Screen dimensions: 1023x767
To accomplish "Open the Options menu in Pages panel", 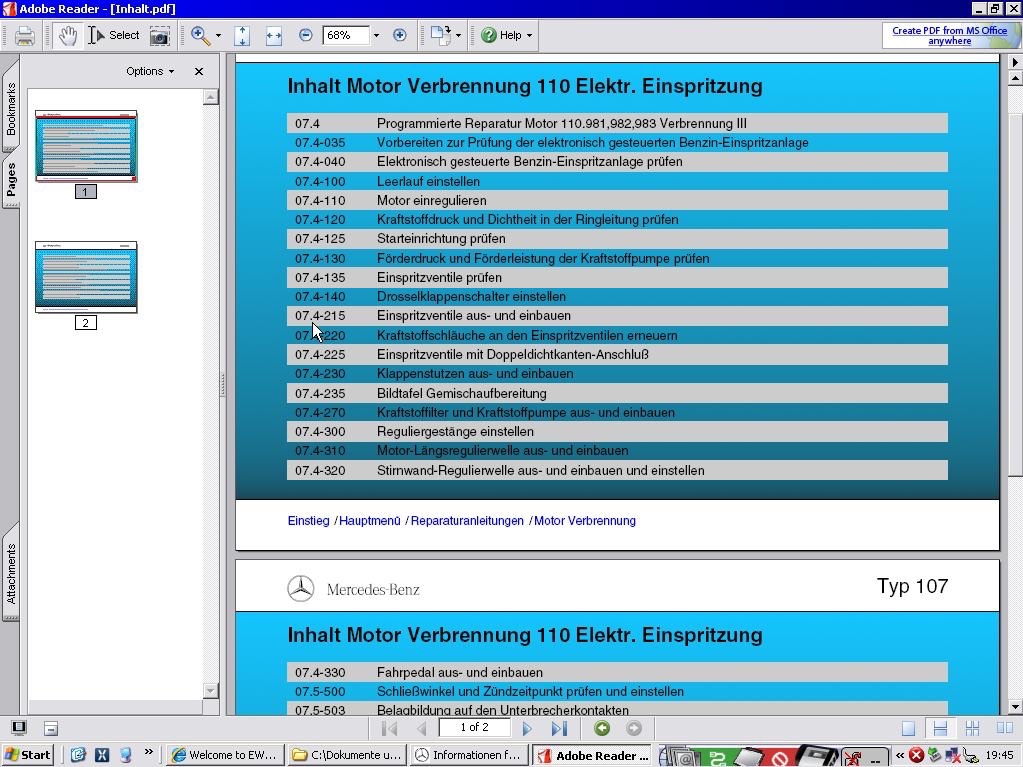I will pos(150,71).
